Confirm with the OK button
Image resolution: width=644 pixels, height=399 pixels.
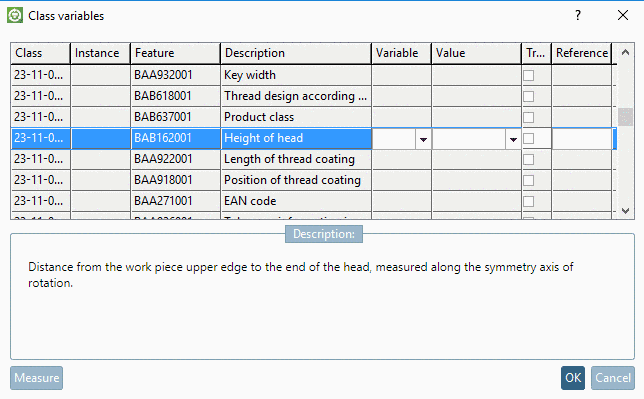(573, 378)
